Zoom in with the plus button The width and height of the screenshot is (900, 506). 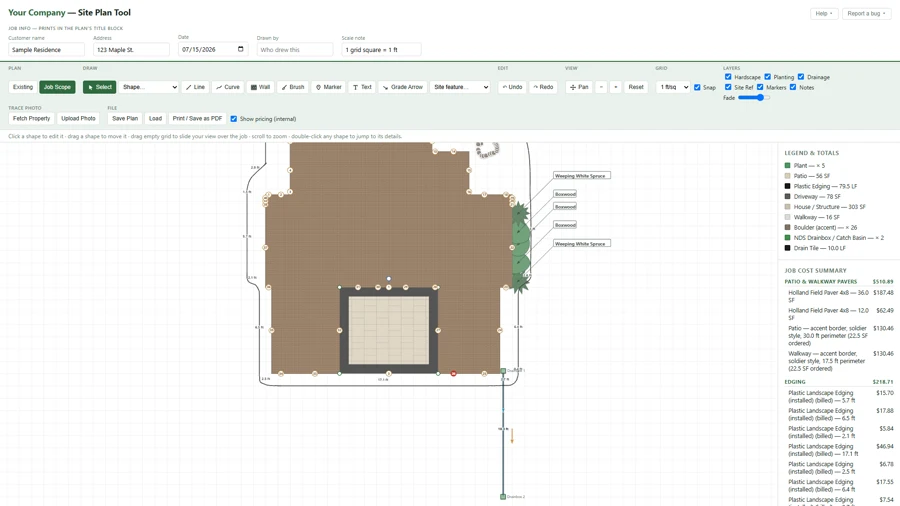click(x=615, y=87)
